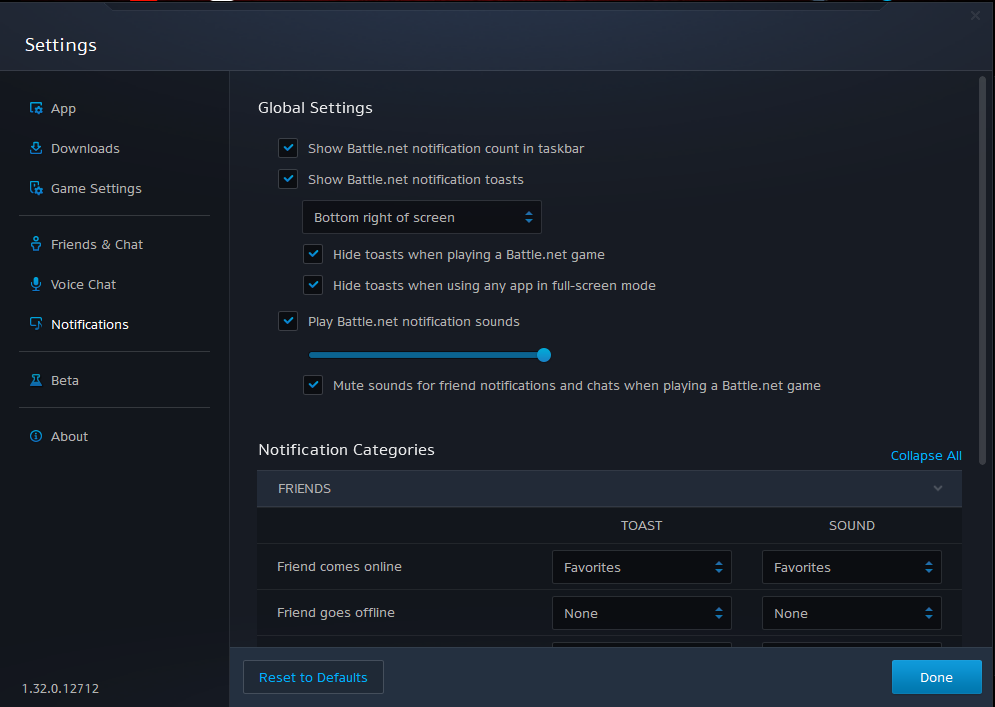Click the Reset to Defaults button
Screen dimensions: 995x707
pos(313,677)
